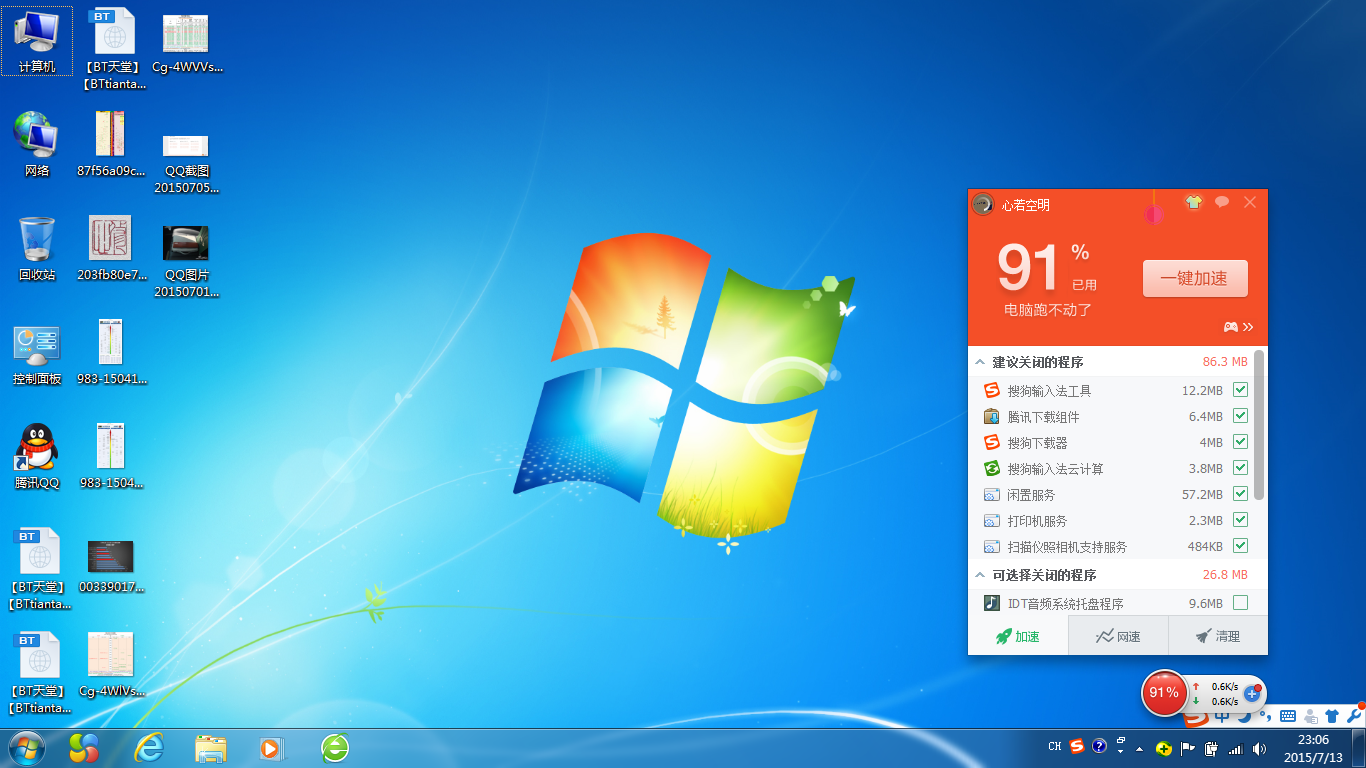Select the 203fb80e7... file on desktop

coord(111,250)
